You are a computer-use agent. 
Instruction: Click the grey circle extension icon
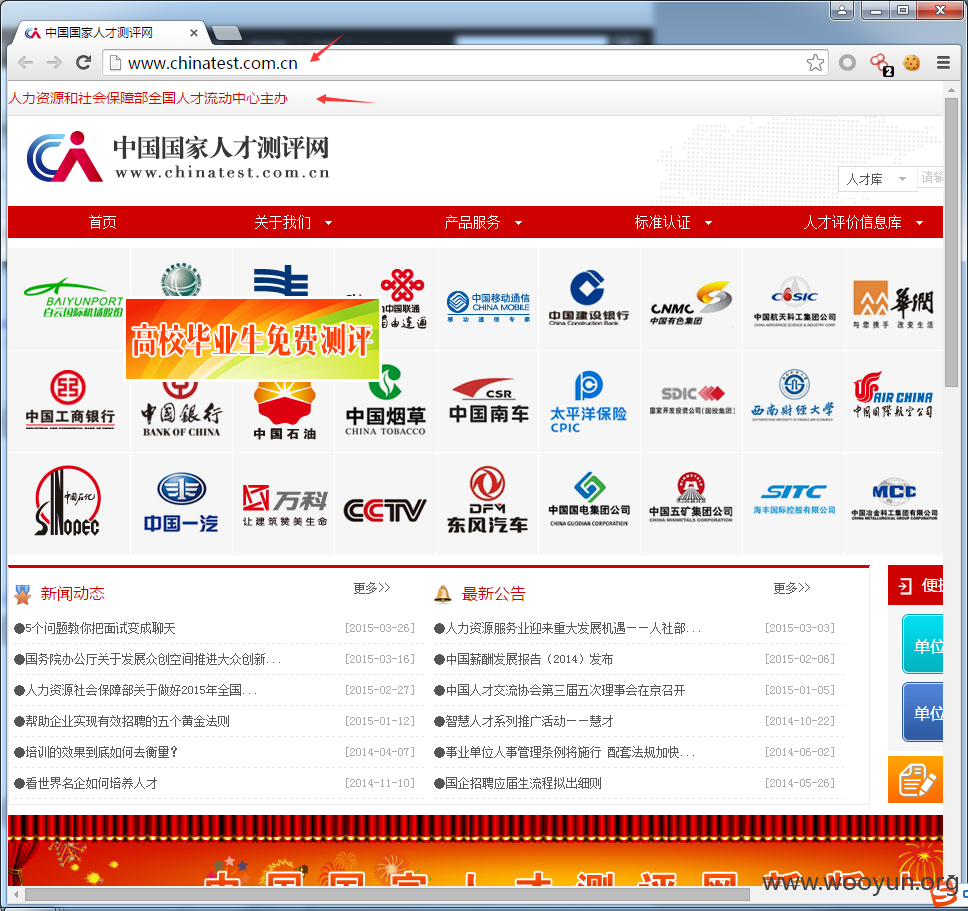click(x=848, y=62)
